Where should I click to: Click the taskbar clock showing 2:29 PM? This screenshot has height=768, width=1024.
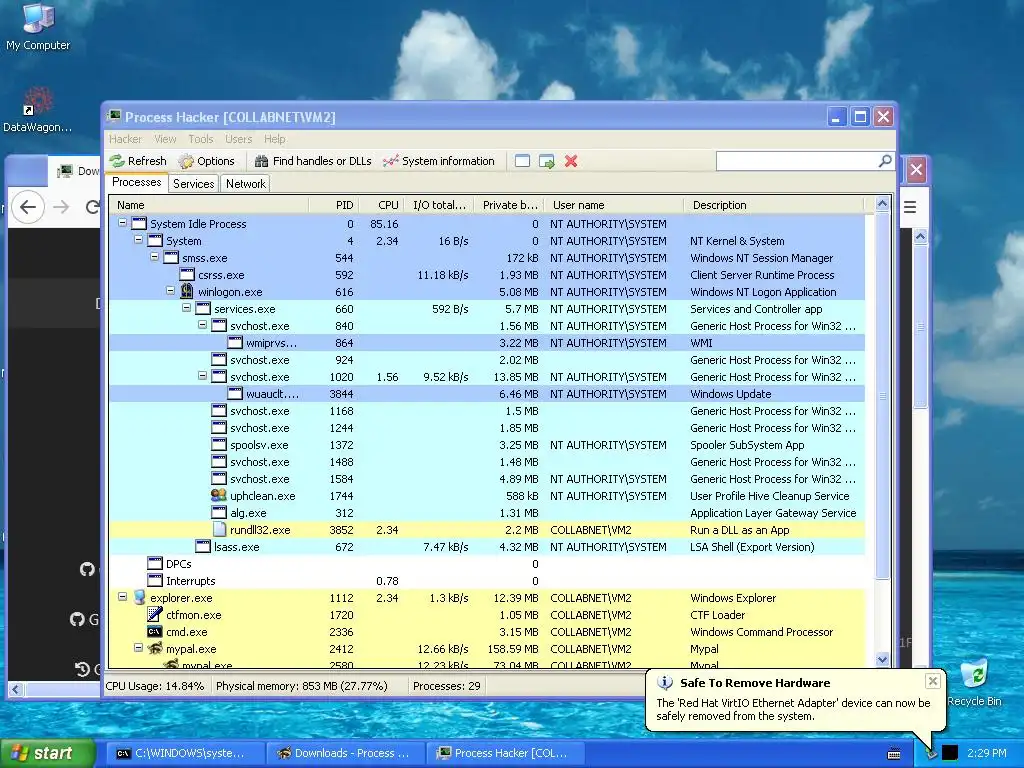tap(987, 753)
